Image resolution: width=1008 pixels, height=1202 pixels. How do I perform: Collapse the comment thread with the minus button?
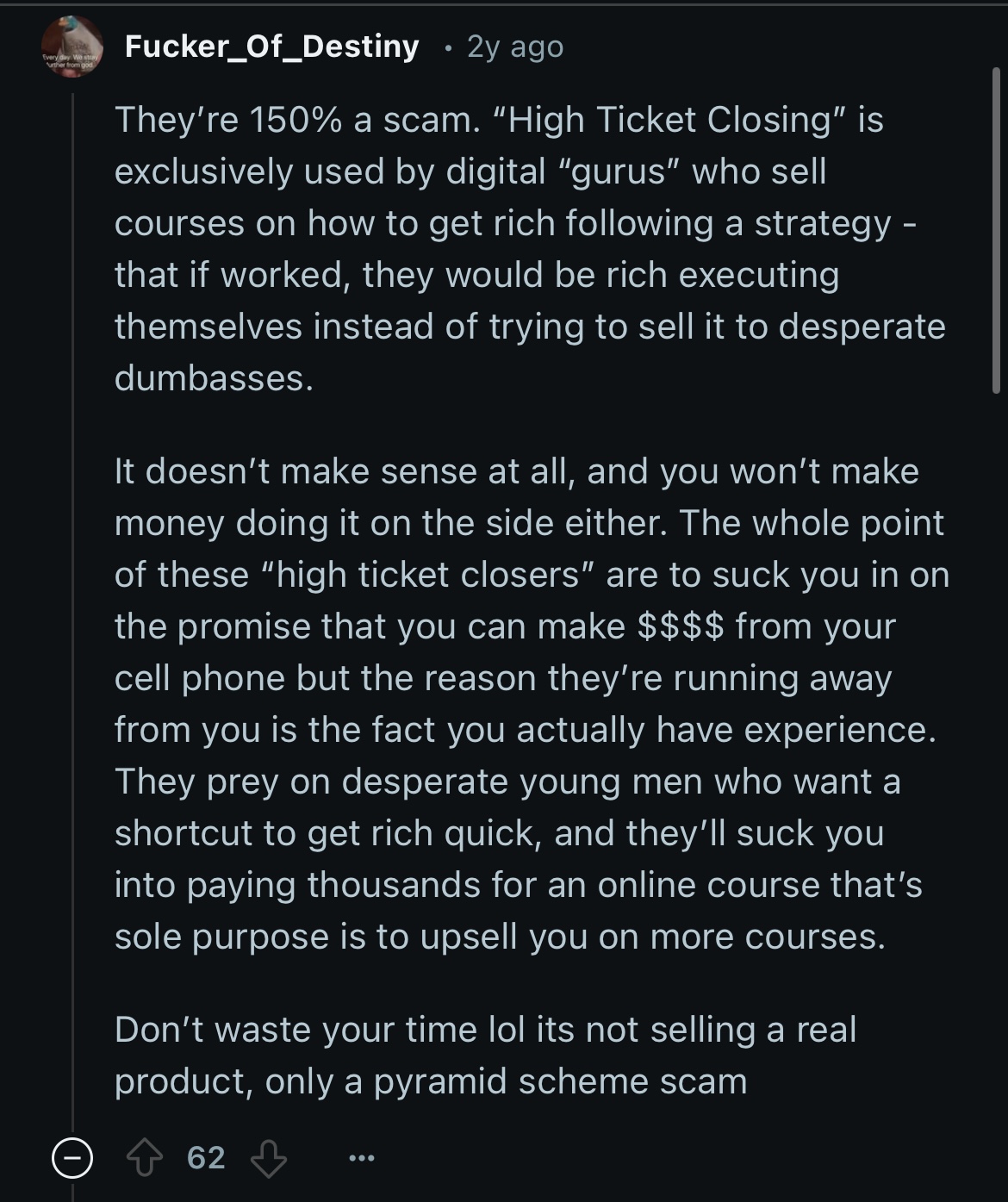pos(72,1157)
